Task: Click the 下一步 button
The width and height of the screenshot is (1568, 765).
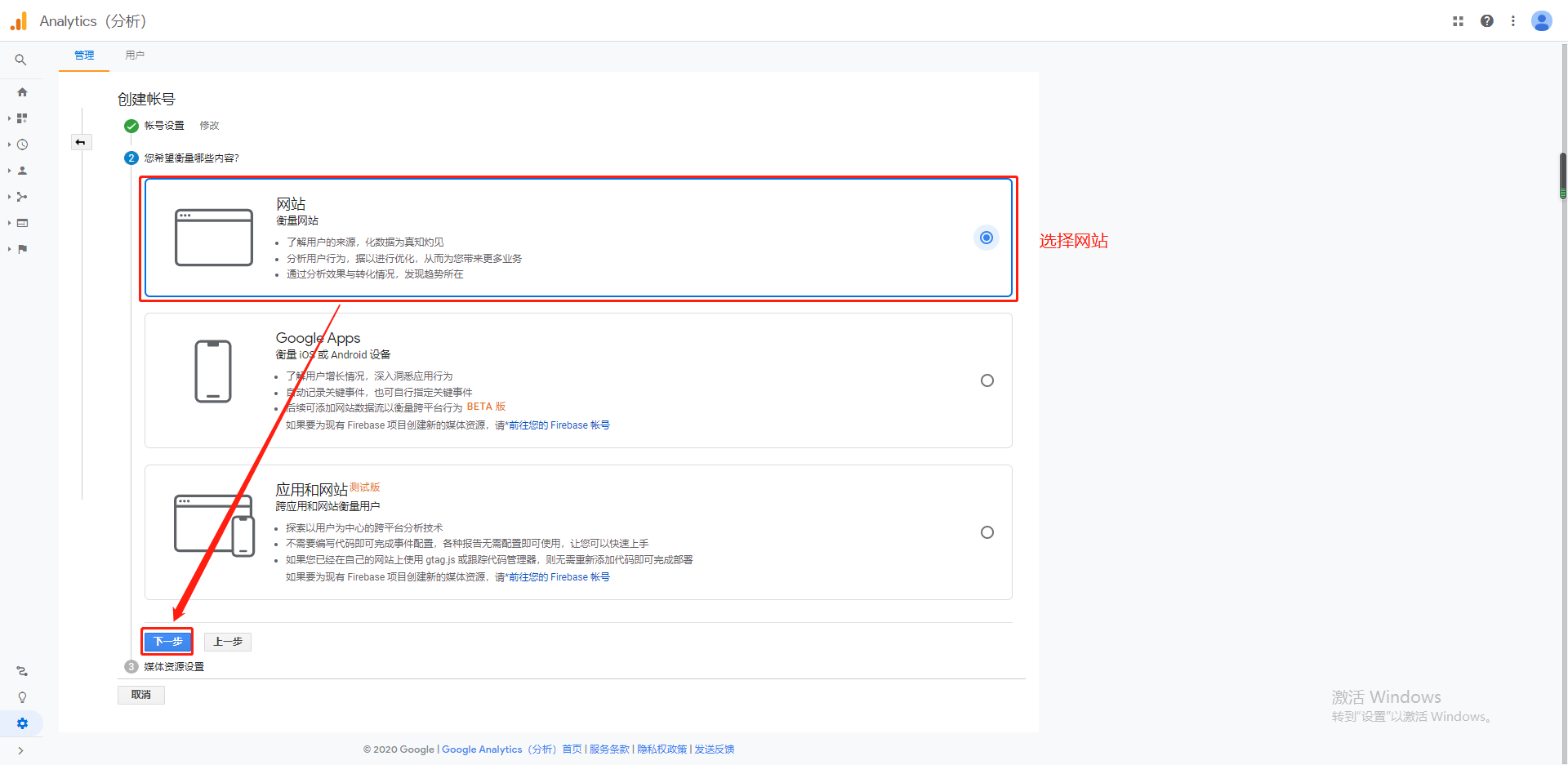Action: point(167,642)
